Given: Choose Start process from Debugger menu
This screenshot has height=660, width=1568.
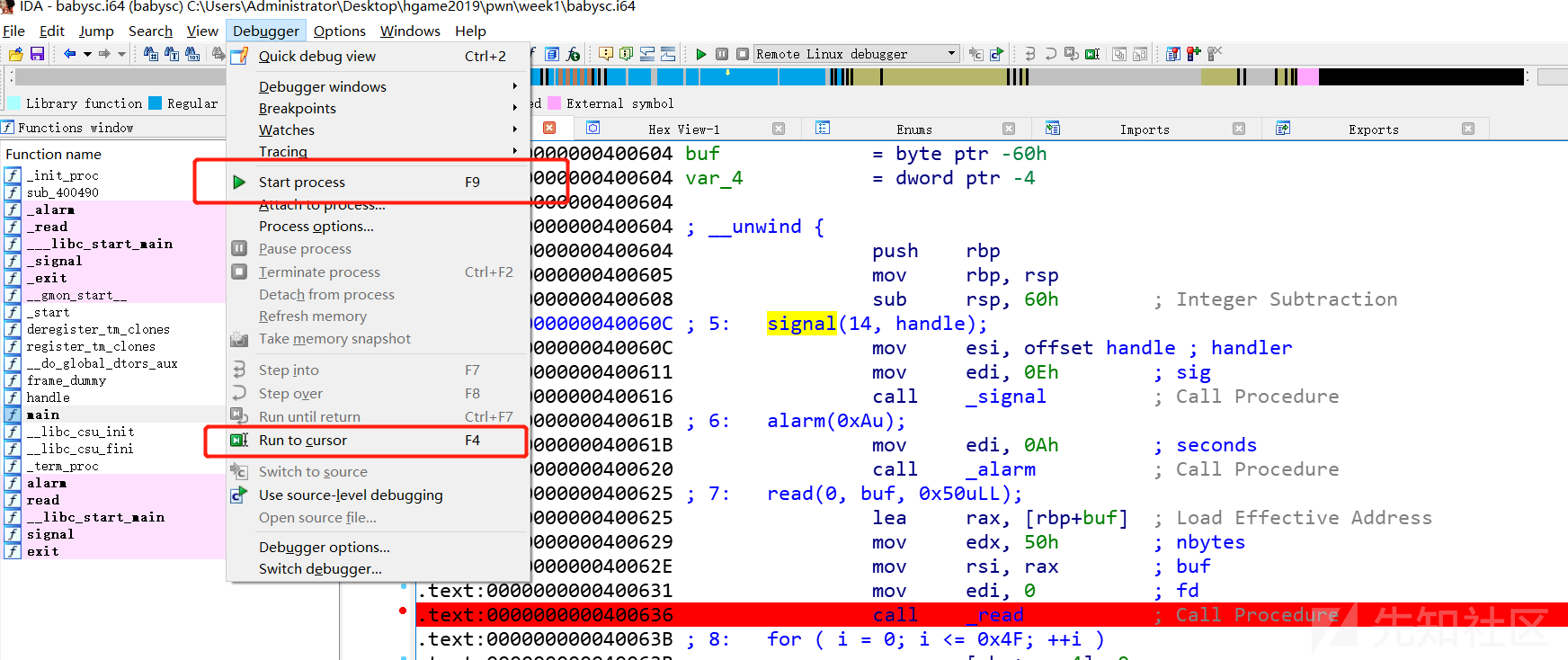Looking at the screenshot, I should pyautogui.click(x=302, y=182).
